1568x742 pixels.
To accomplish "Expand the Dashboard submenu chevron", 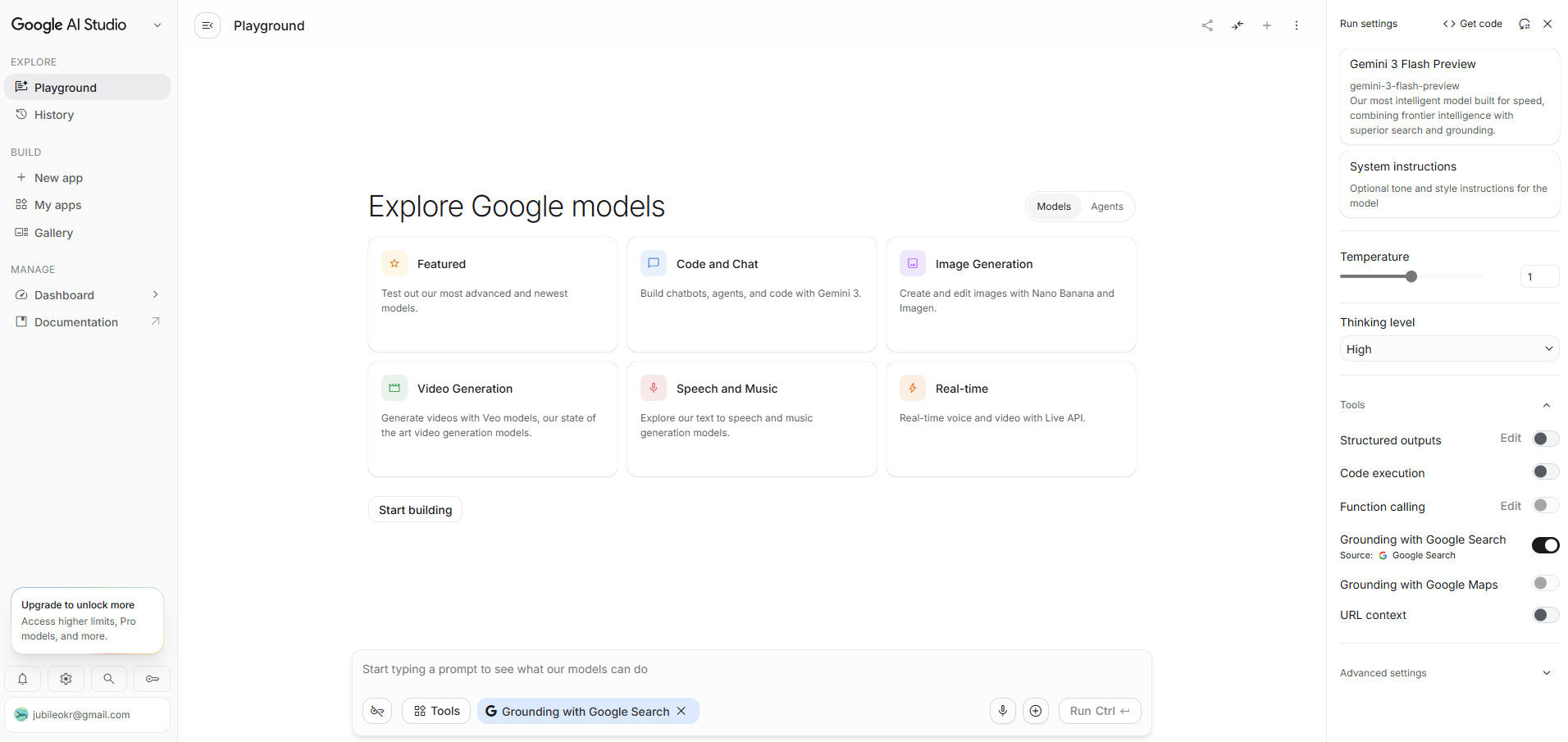I will click(155, 294).
